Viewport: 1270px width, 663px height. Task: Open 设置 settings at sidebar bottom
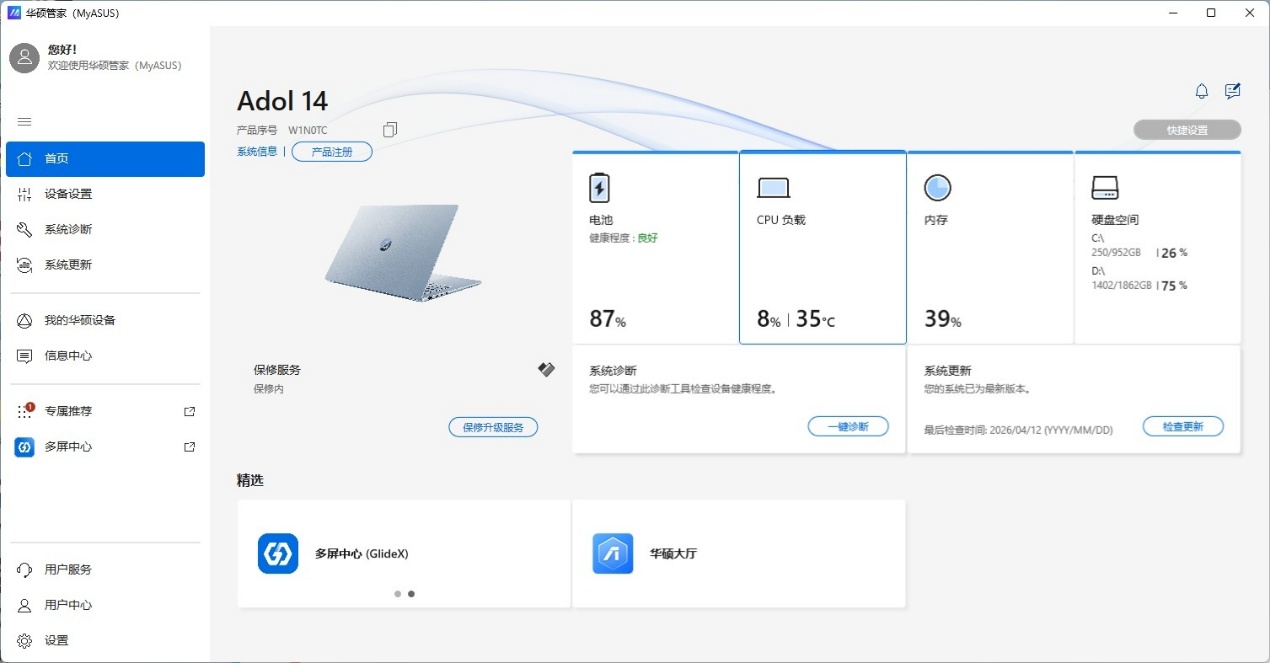105,640
